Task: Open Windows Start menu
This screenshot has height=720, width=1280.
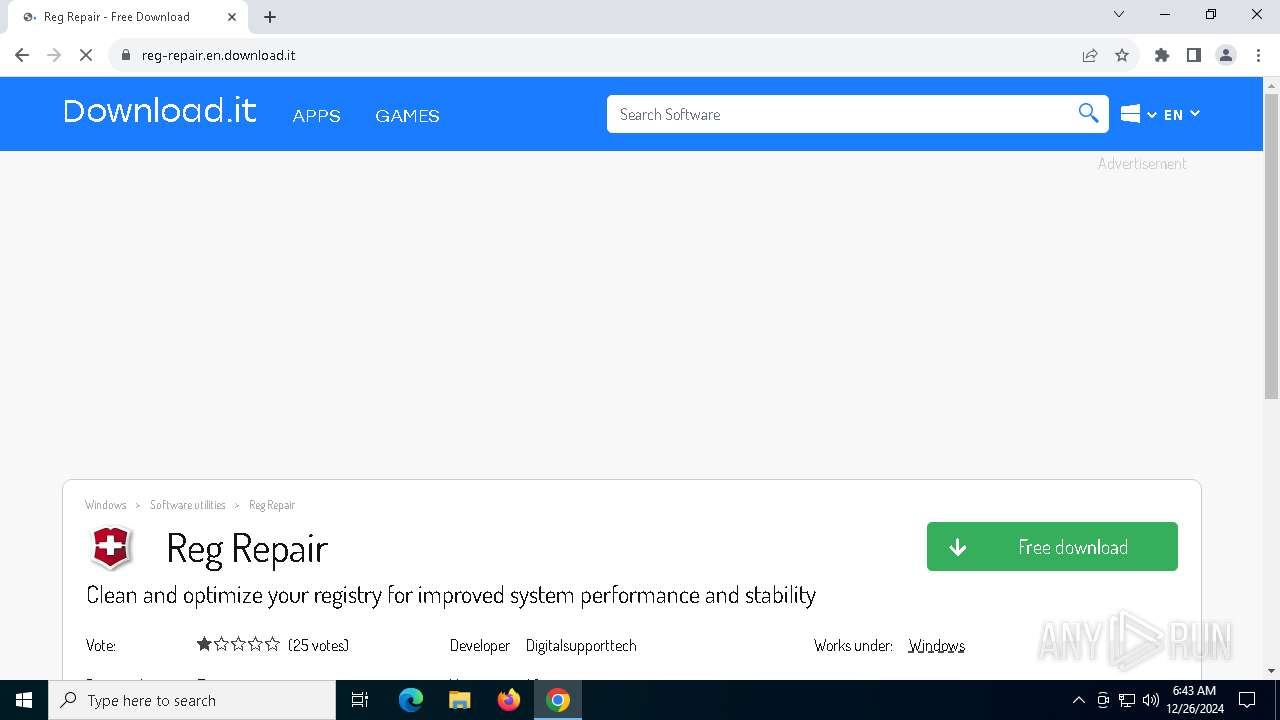Action: [24, 700]
